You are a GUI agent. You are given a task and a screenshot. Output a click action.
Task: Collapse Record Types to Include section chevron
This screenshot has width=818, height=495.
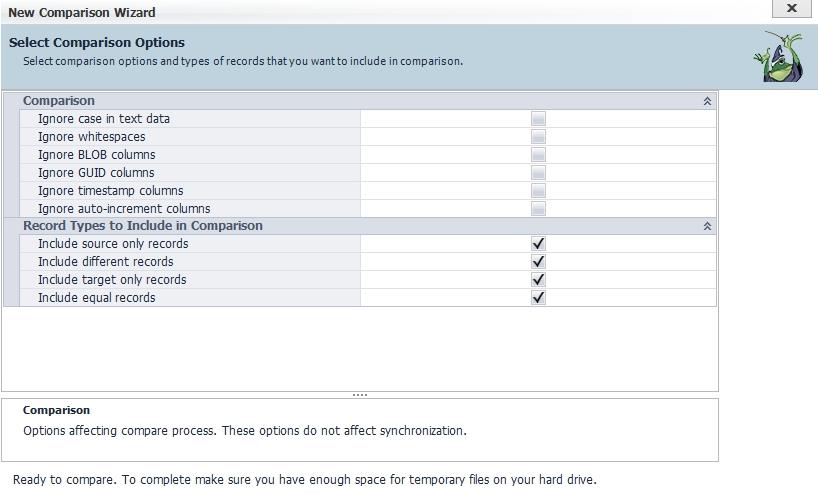(x=707, y=226)
